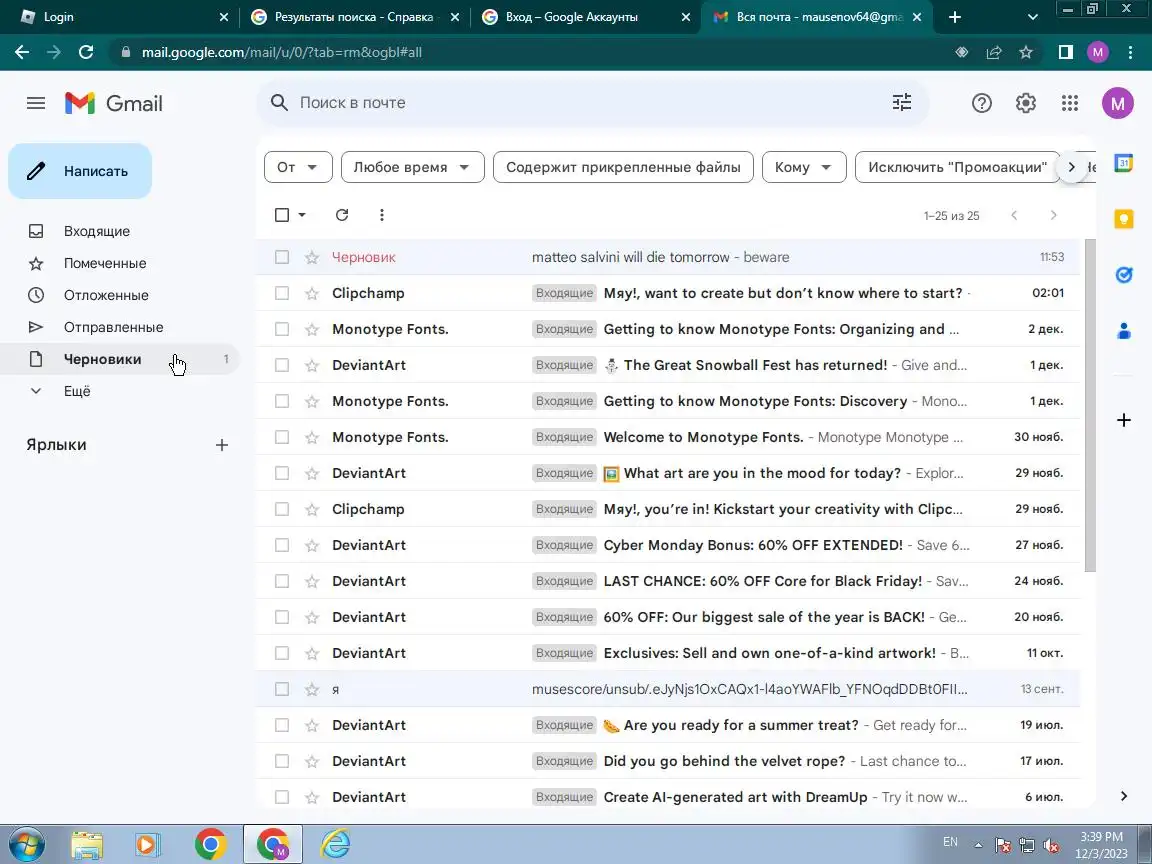The image size is (1152, 864).
Task: Open a new browser tab
Action: point(954,17)
